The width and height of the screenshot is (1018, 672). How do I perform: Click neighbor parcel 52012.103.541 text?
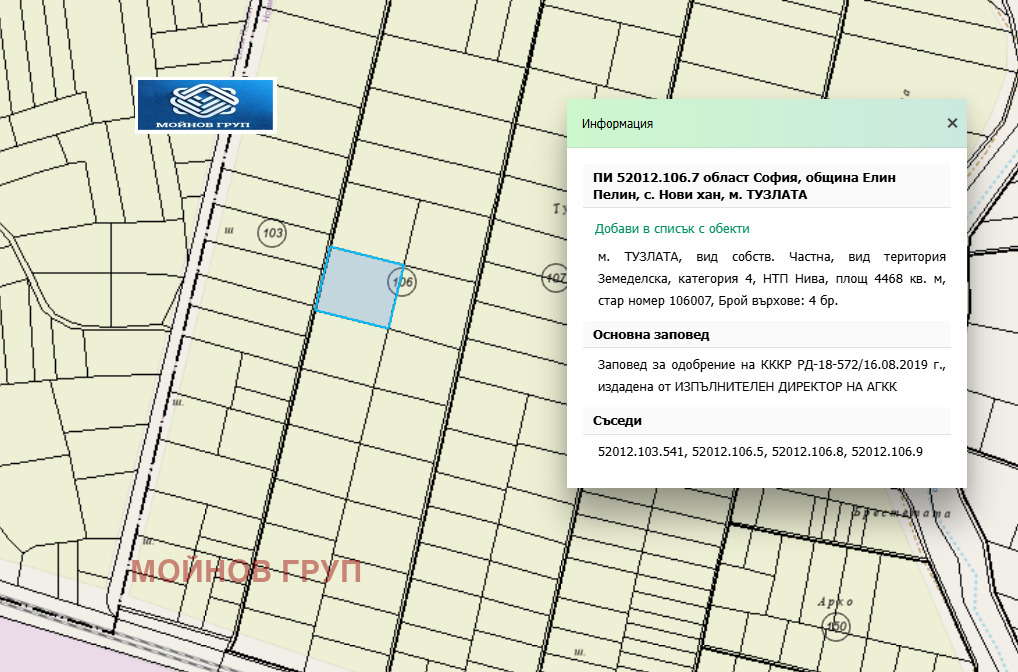click(x=641, y=452)
